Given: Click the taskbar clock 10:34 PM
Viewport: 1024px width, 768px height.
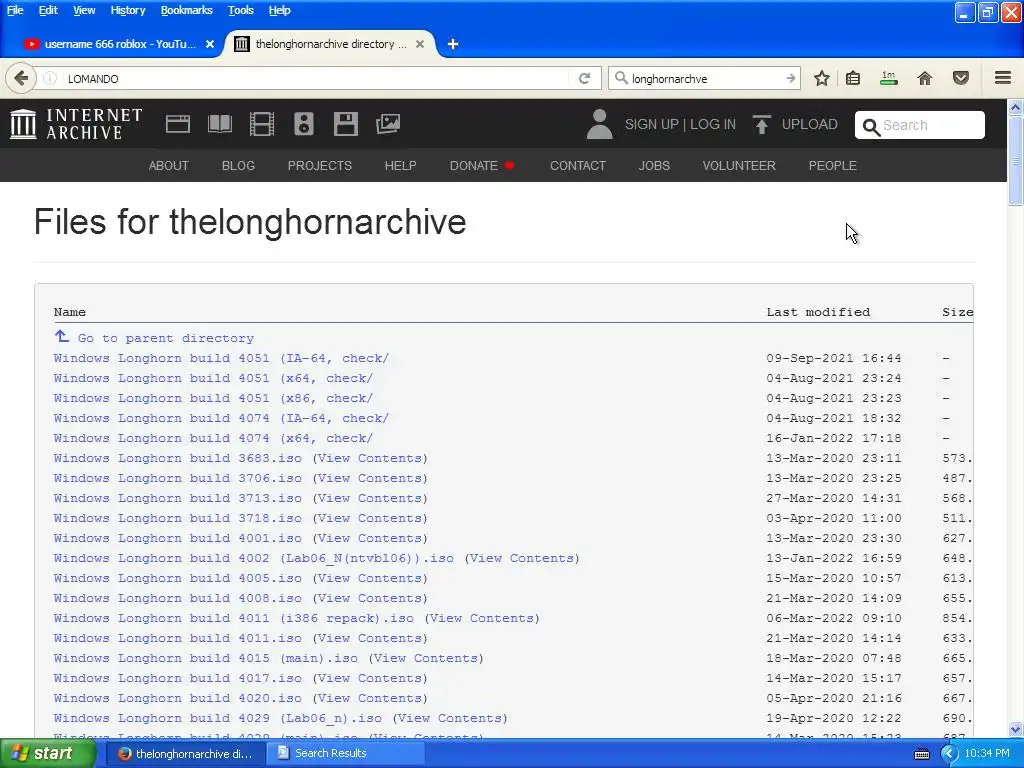Looking at the screenshot, I should (987, 754).
